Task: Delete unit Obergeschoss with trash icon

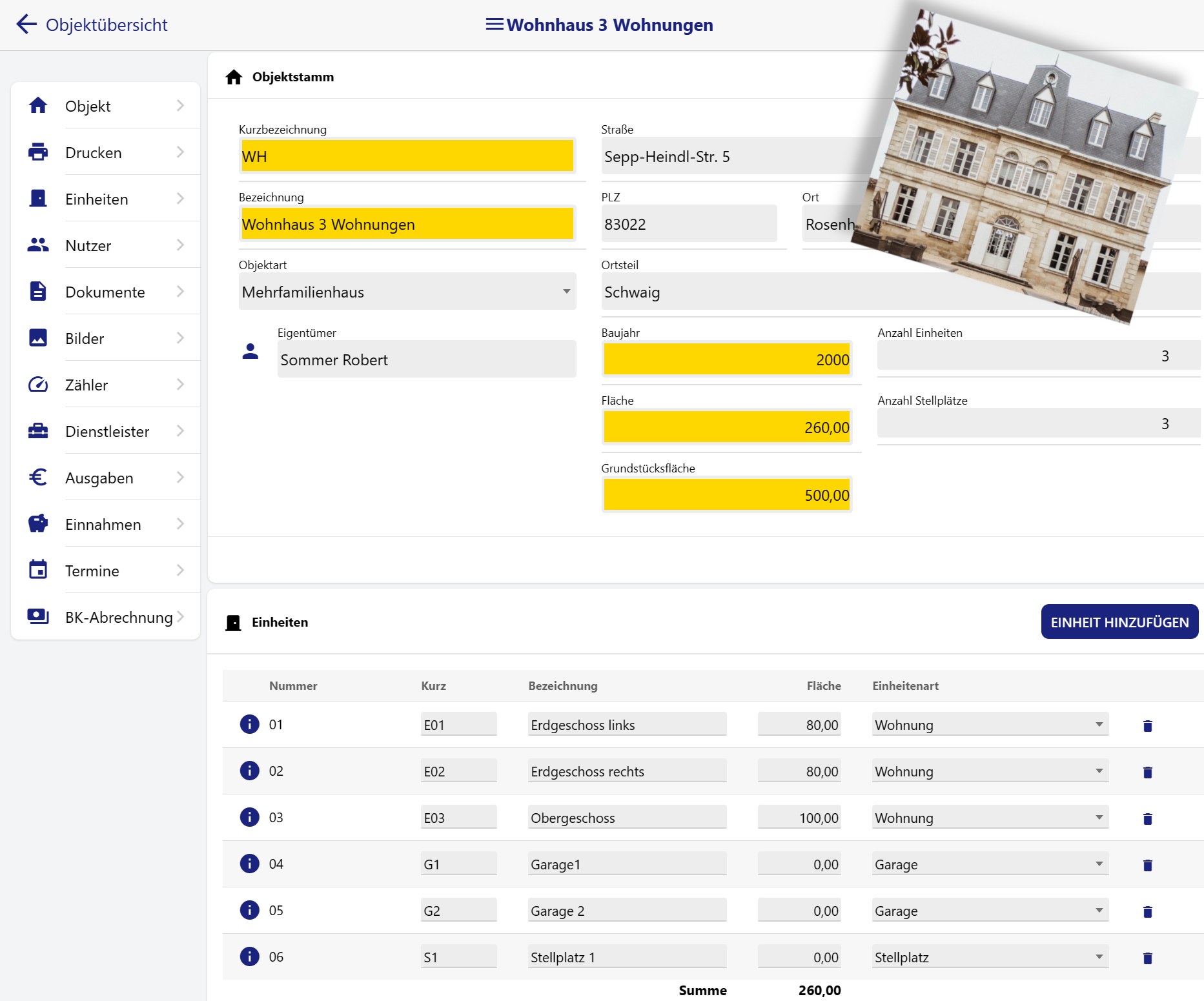Action: [x=1148, y=819]
